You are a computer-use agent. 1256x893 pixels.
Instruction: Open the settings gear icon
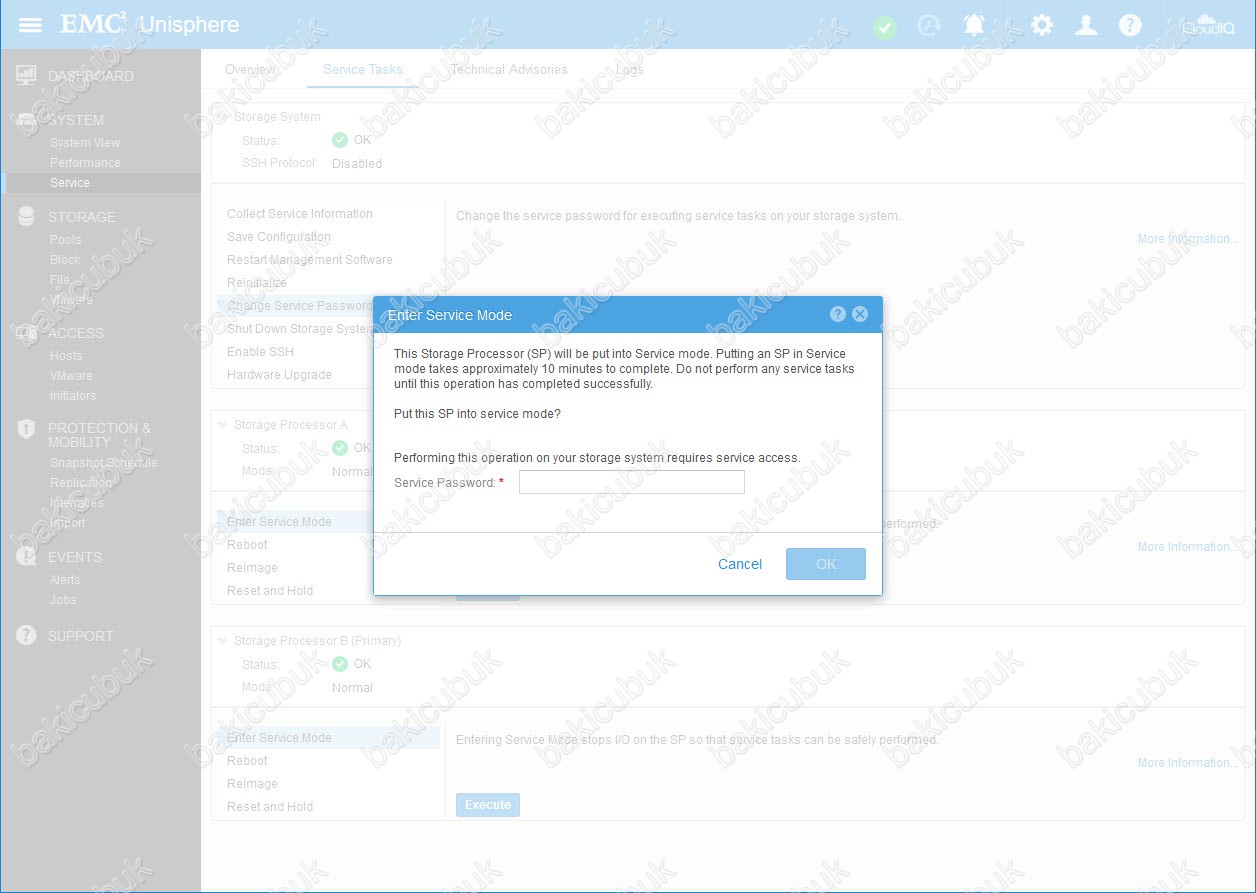[1042, 25]
